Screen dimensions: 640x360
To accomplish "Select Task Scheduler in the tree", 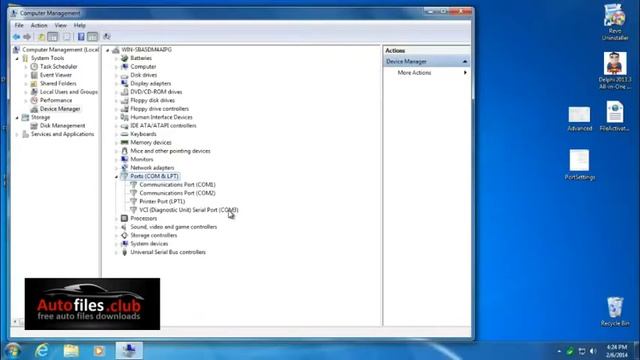I will coord(58,67).
